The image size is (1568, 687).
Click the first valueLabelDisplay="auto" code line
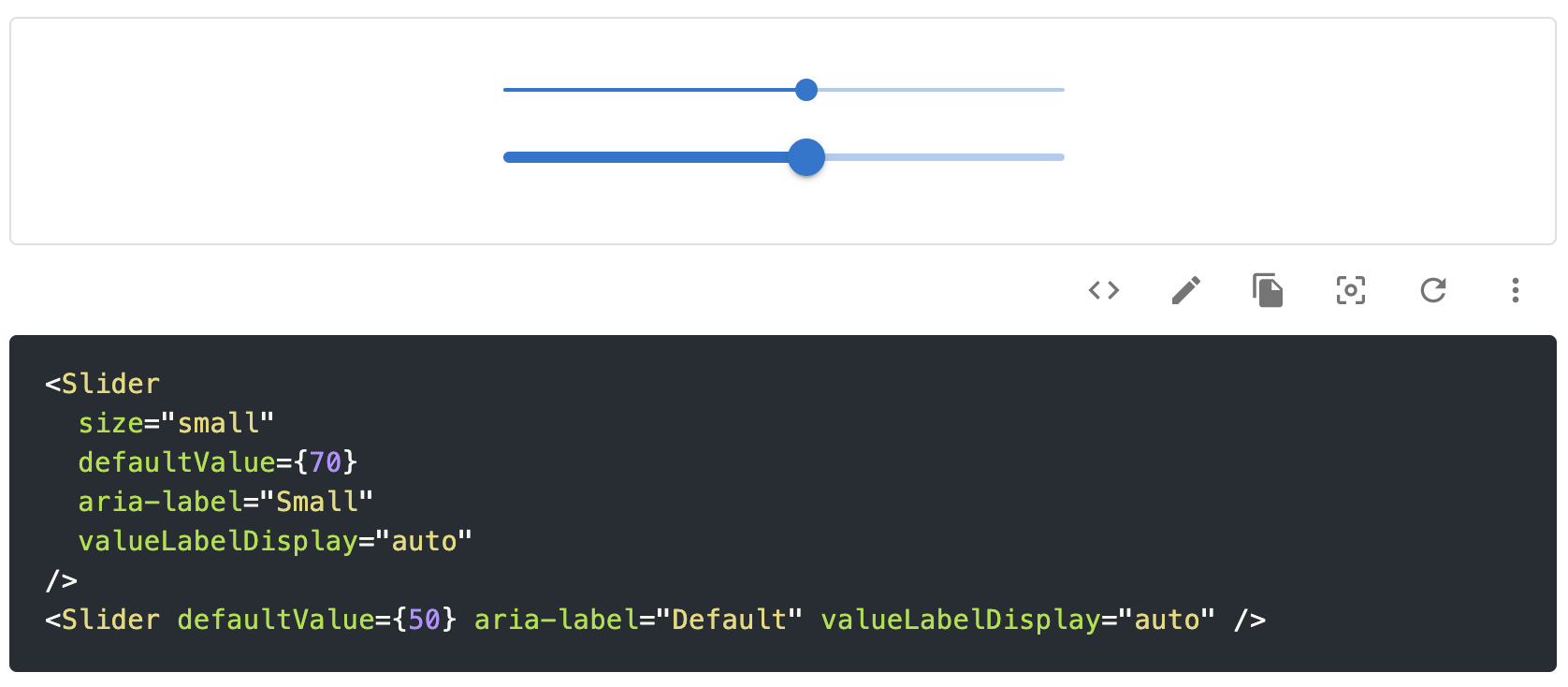(275, 541)
